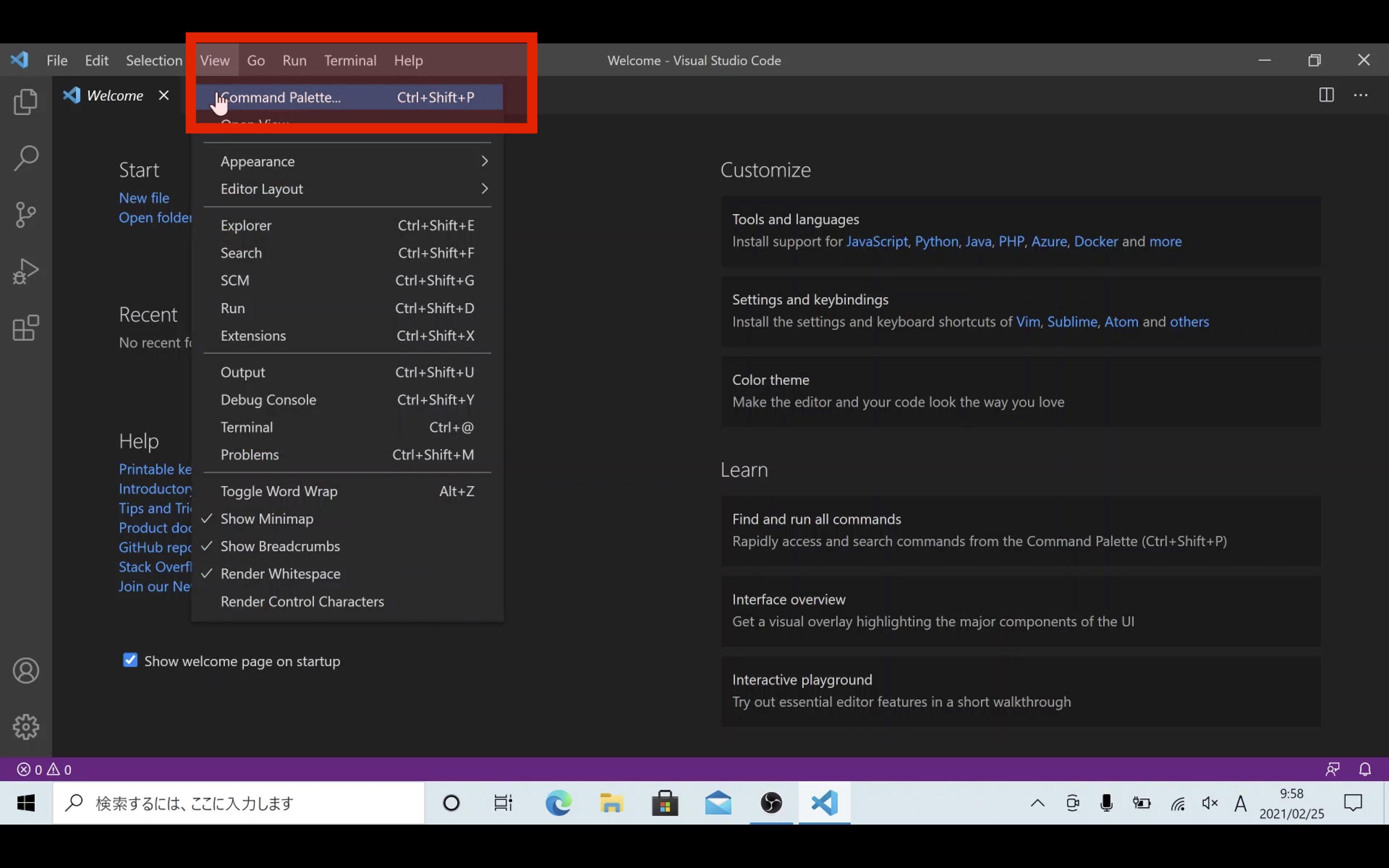Choose Explorer from the View menu
Viewport: 1389px width, 868px height.
pyautogui.click(x=347, y=226)
